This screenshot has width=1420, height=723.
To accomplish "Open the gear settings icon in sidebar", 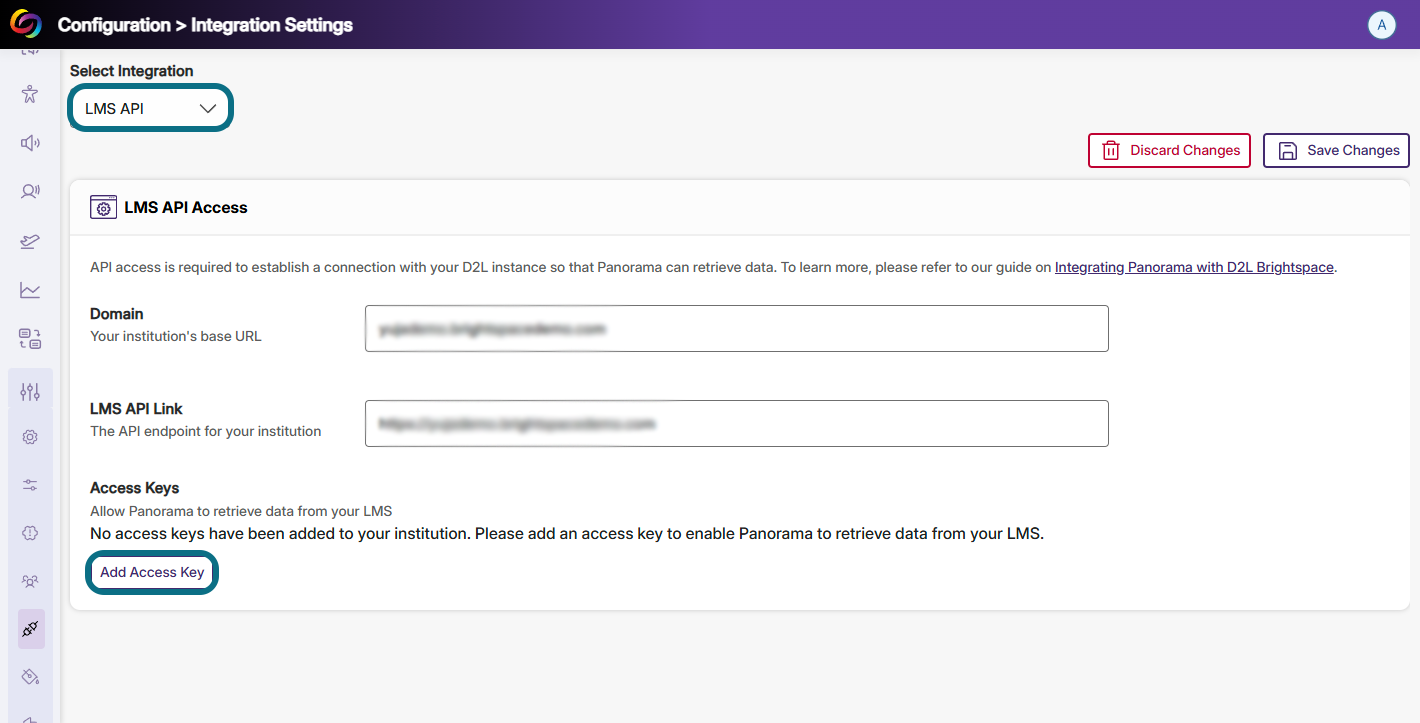I will (30, 437).
